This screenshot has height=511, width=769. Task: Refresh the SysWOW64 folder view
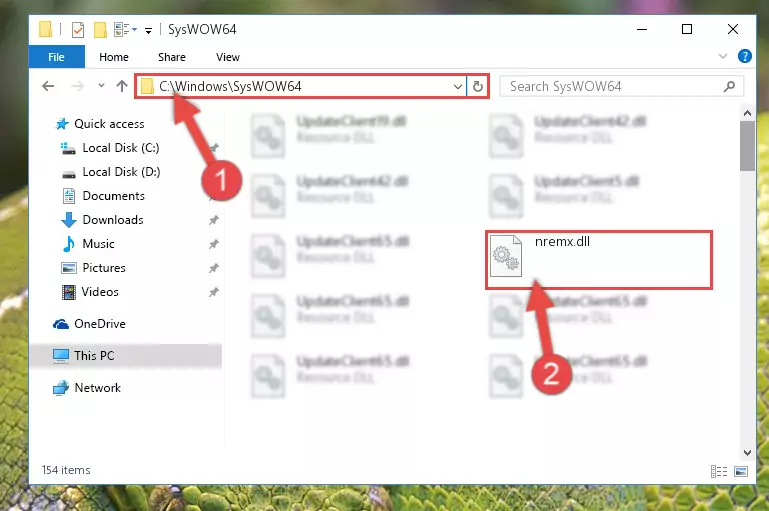coord(478,87)
